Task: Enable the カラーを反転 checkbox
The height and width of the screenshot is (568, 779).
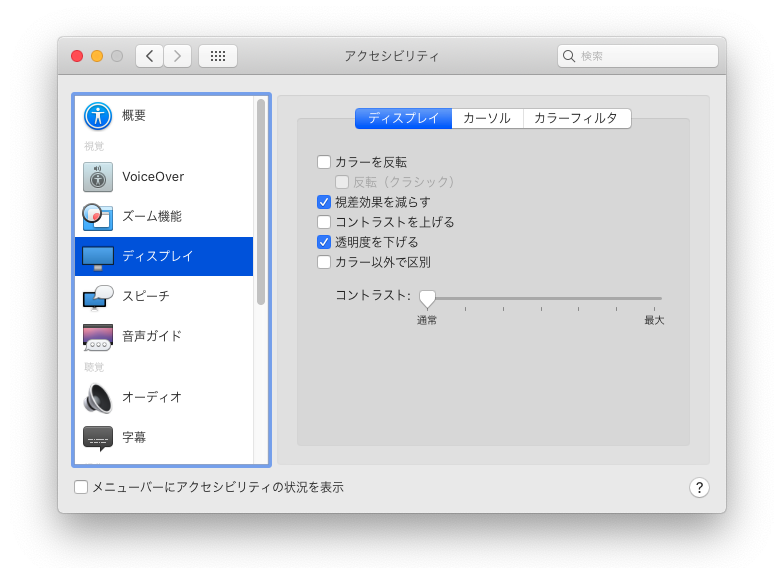Action: (x=324, y=162)
